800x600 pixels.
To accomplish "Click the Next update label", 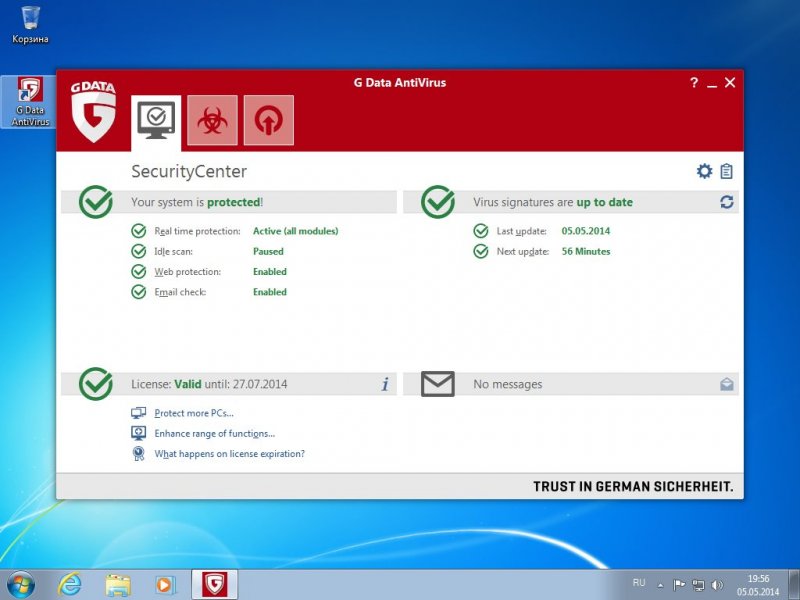I will click(x=523, y=252).
